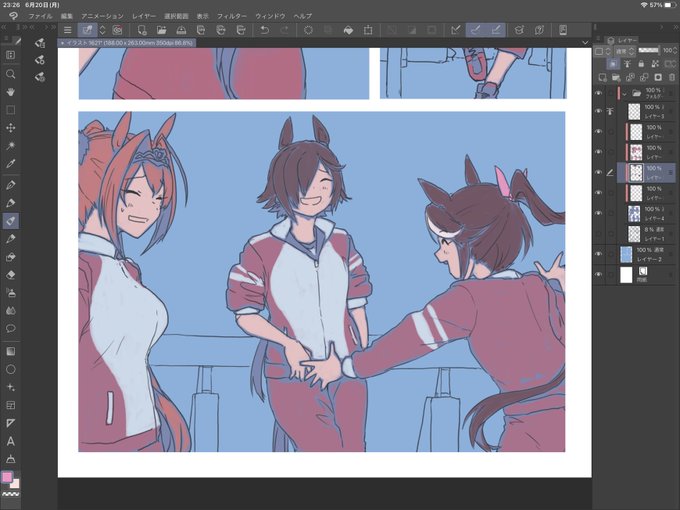Select the Fill bucket tool in left toolbar
This screenshot has height=510, width=680.
point(10,257)
